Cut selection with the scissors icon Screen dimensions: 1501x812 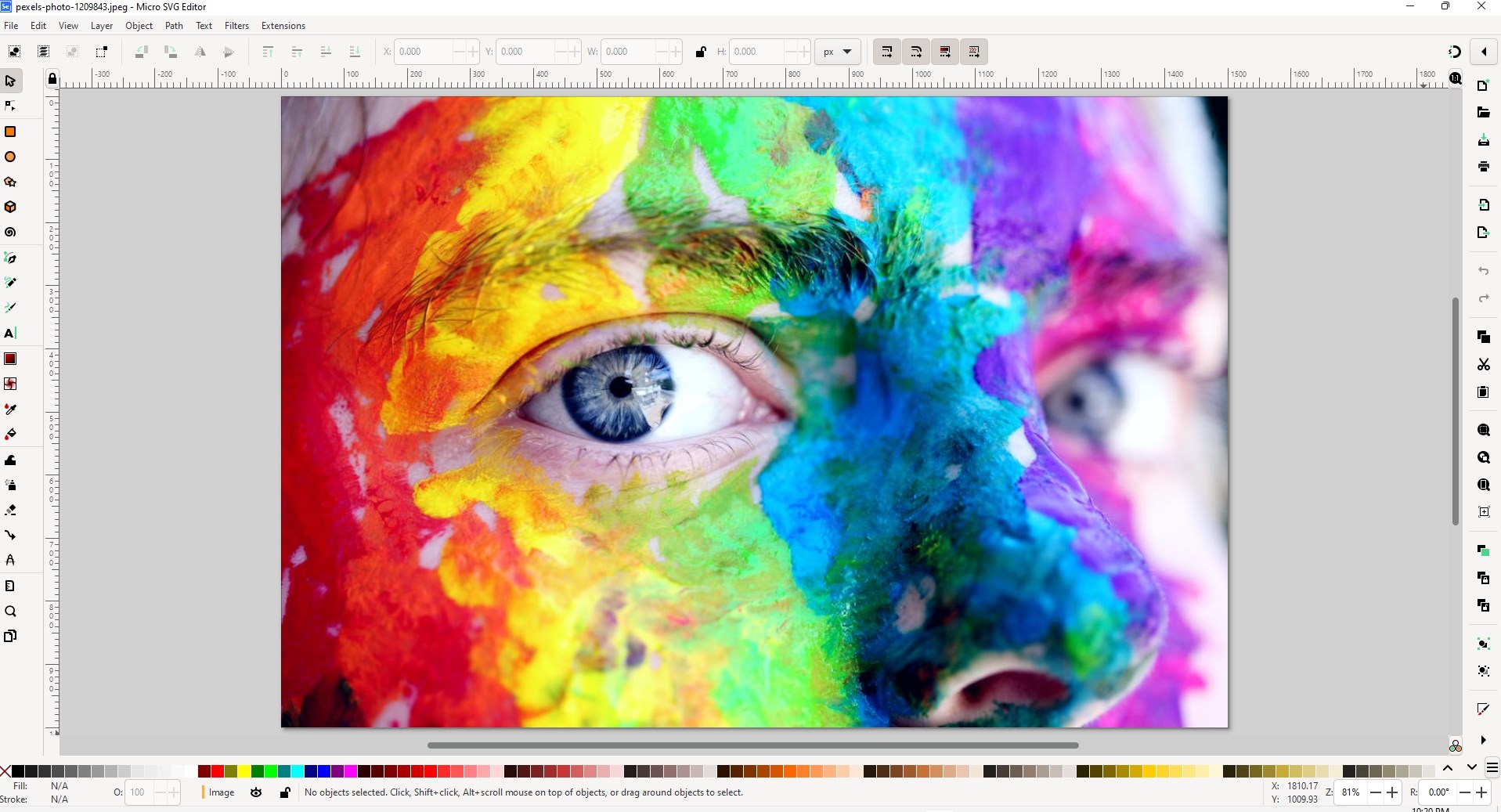pos(1483,365)
